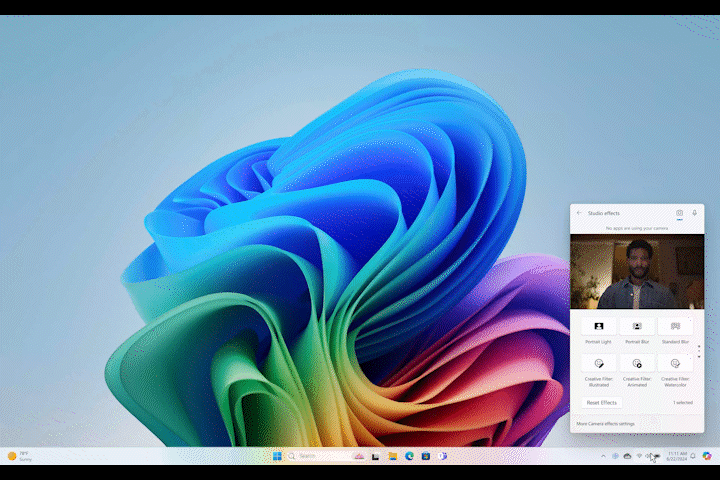The image size is (720, 480).
Task: Go back from Studio effects panel
Action: point(579,213)
